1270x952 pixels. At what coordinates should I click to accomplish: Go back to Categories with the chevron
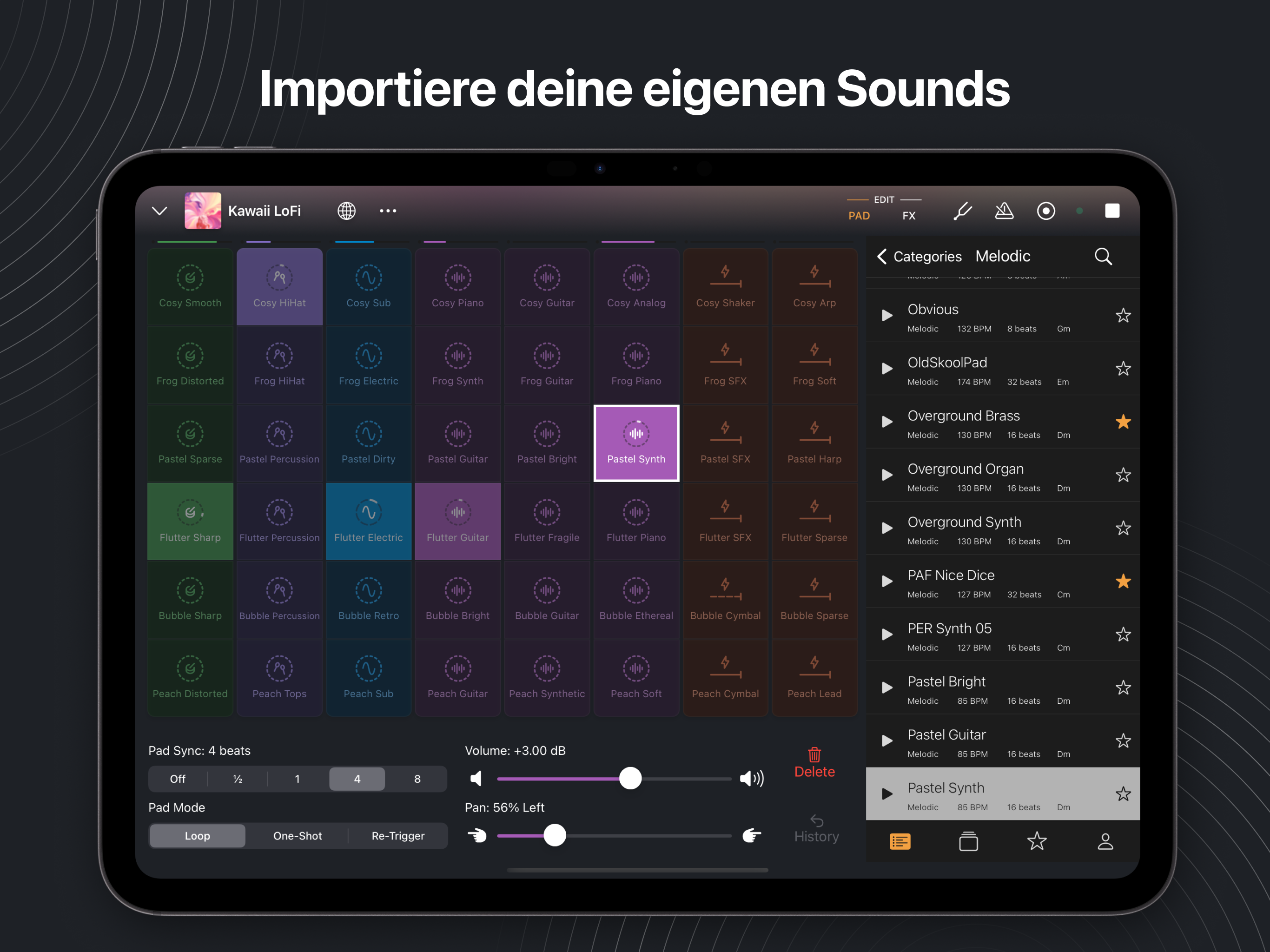click(882, 256)
